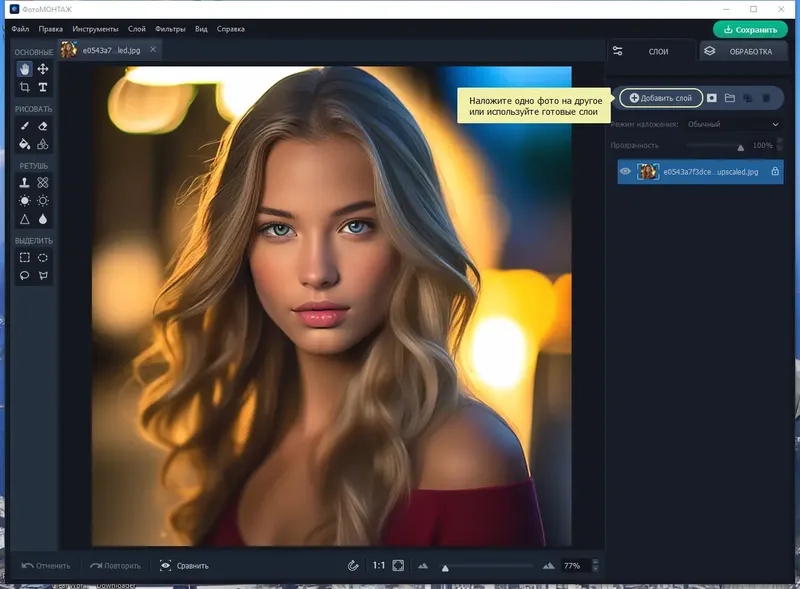Select the Hand pan tool

point(25,69)
